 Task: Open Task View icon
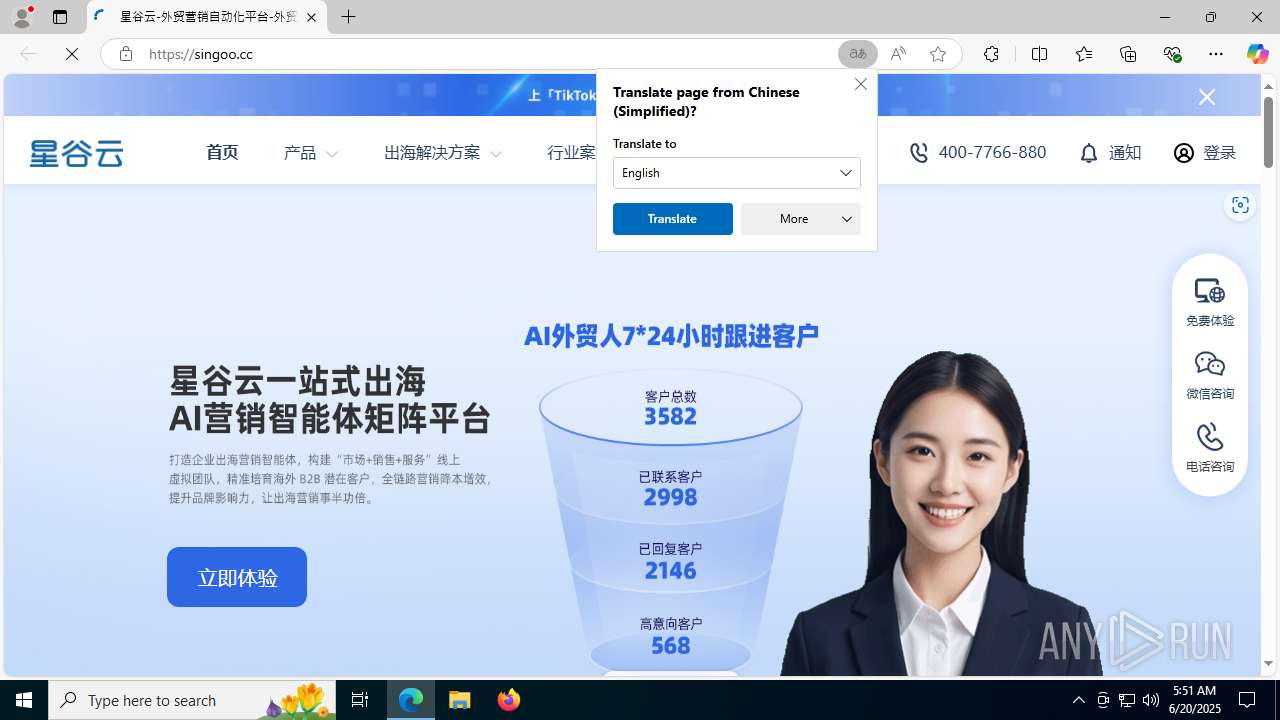point(360,700)
